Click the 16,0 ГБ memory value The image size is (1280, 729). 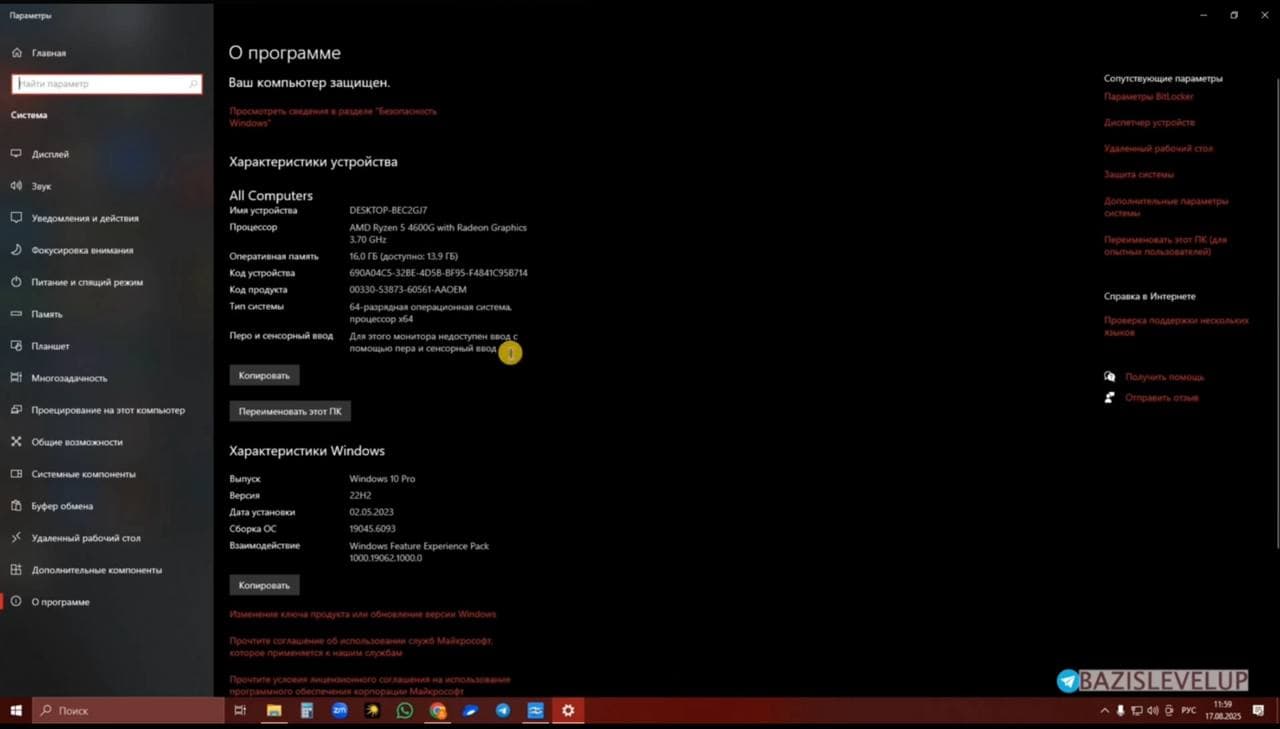pyautogui.click(x=403, y=256)
